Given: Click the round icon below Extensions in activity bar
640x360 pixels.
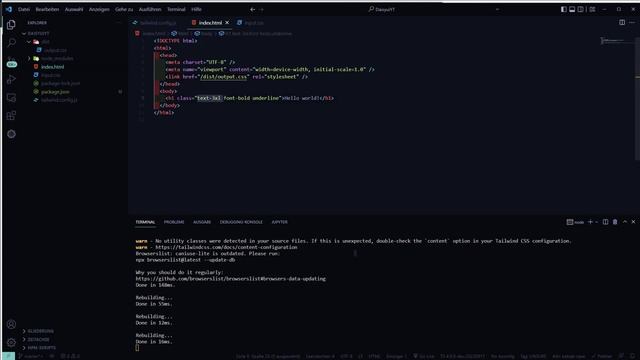Looking at the screenshot, I should coord(11,134).
